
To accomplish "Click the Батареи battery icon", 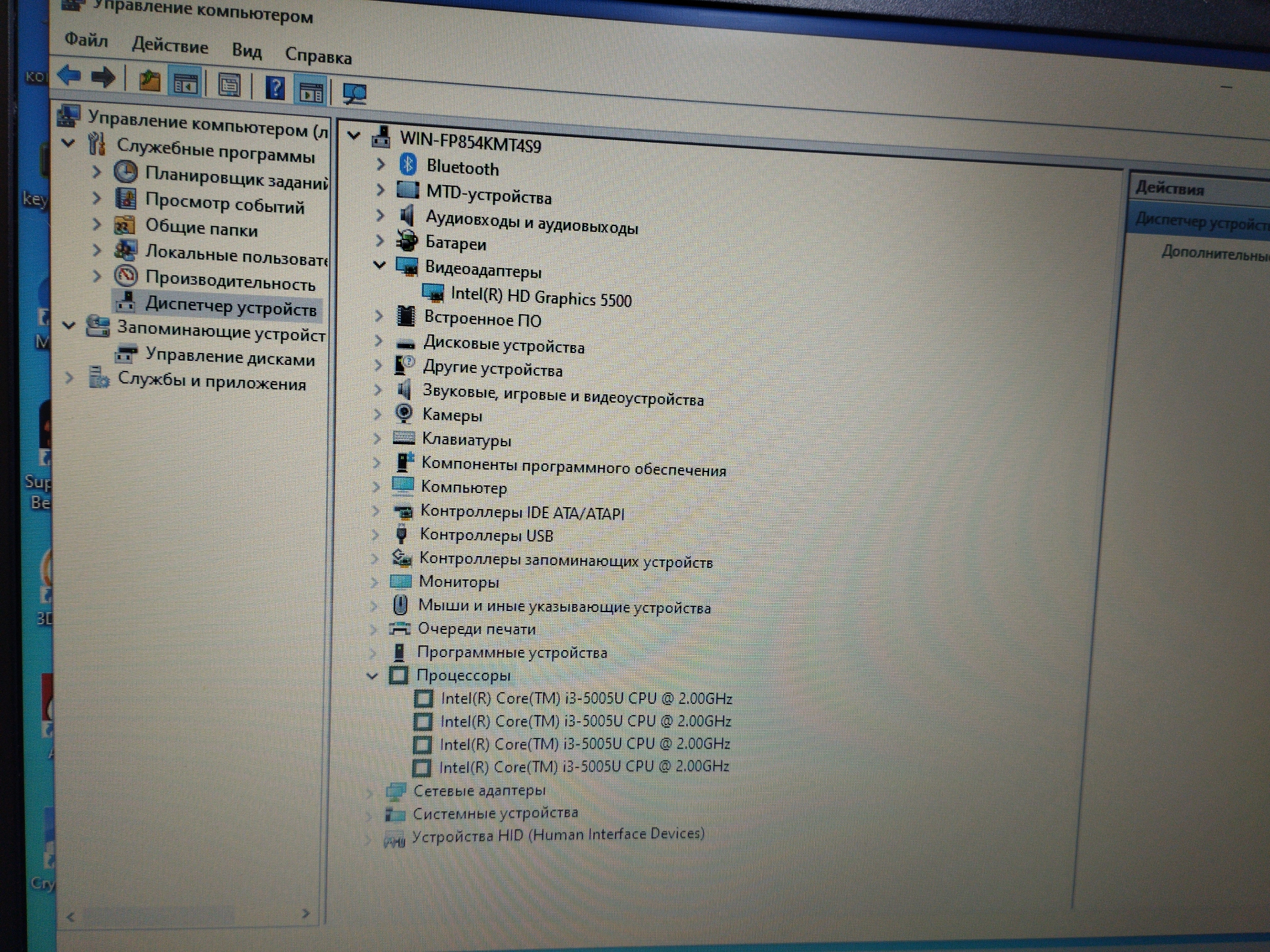I will [407, 240].
